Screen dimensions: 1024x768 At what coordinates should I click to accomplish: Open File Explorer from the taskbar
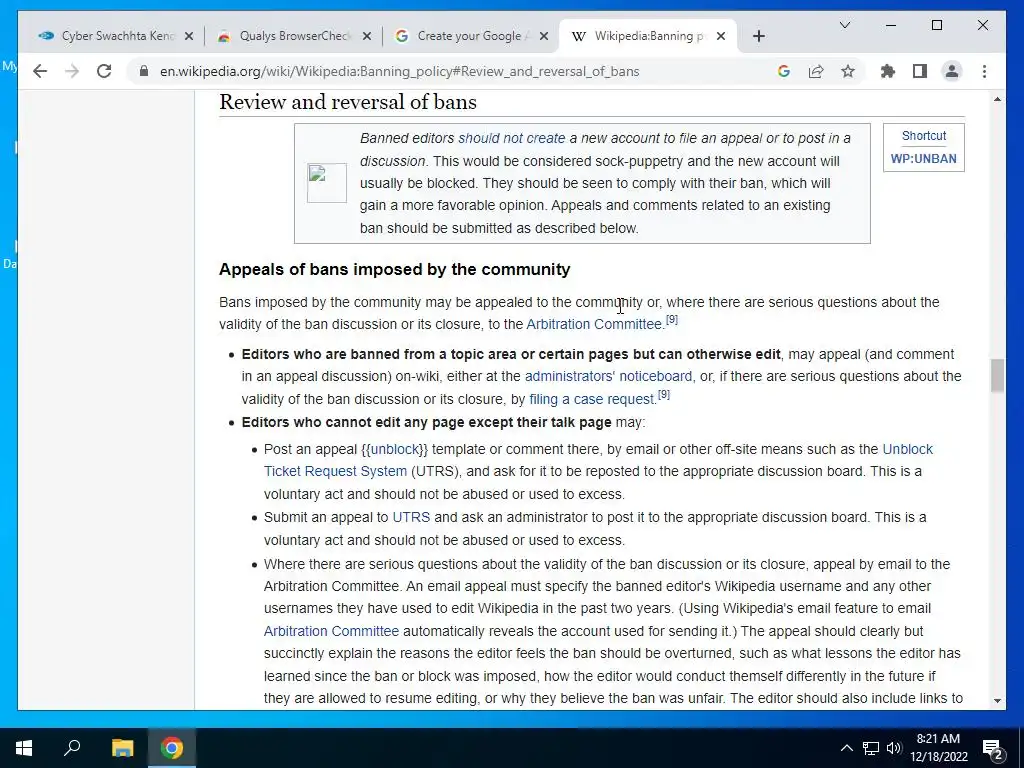(x=122, y=748)
